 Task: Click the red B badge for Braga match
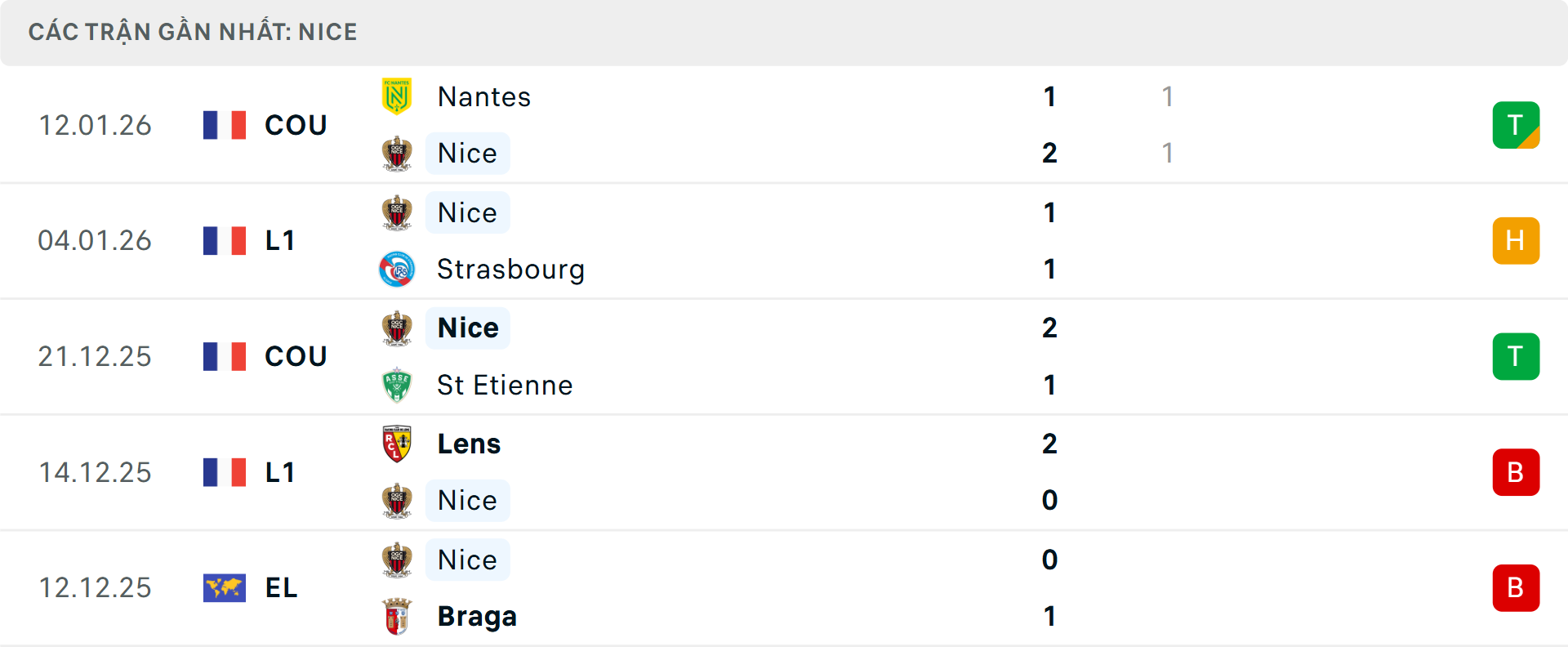tap(1516, 588)
